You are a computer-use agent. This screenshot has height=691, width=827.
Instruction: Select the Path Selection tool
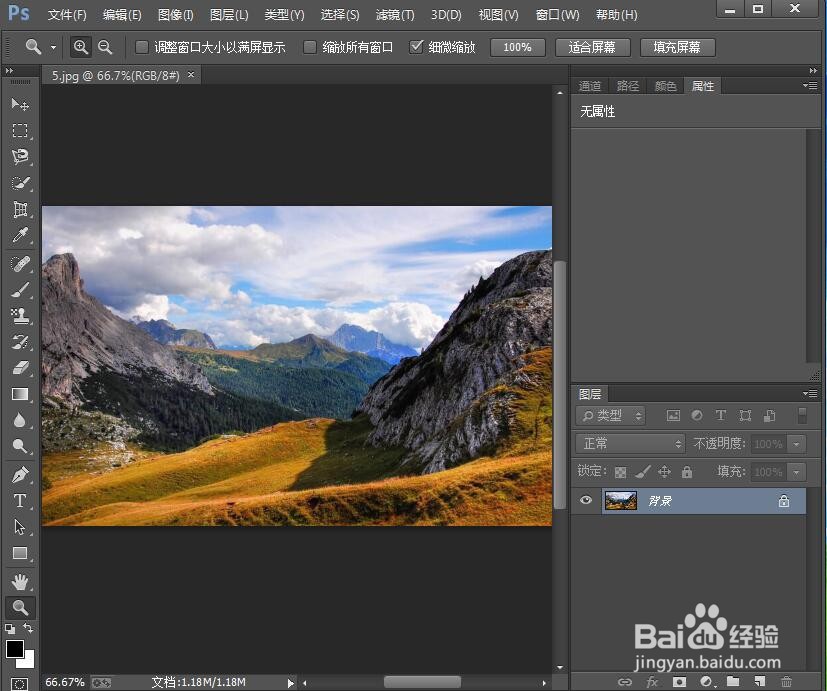[20, 527]
